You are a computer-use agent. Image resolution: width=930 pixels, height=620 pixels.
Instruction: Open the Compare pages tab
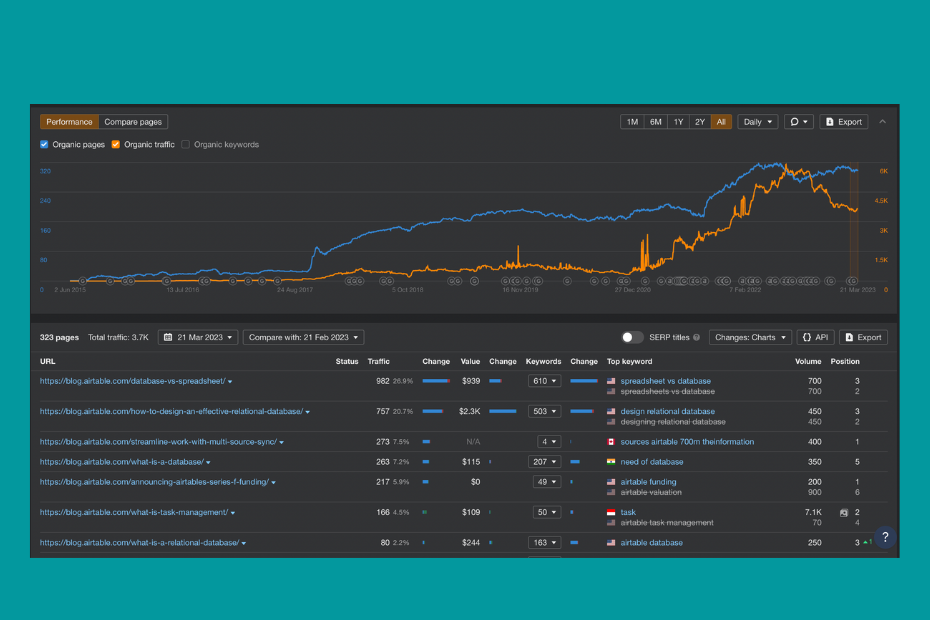[133, 122]
